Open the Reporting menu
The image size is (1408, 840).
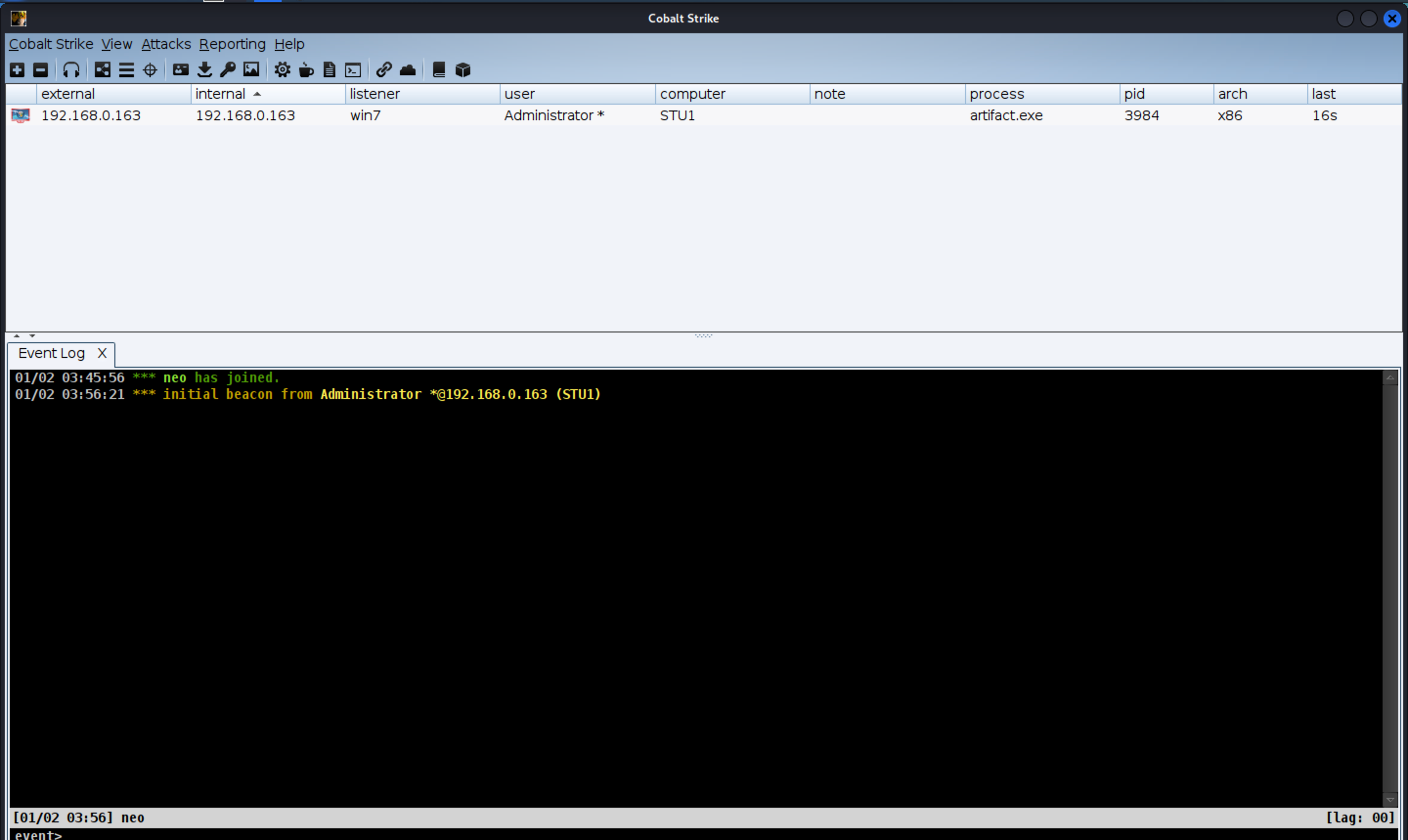(232, 44)
